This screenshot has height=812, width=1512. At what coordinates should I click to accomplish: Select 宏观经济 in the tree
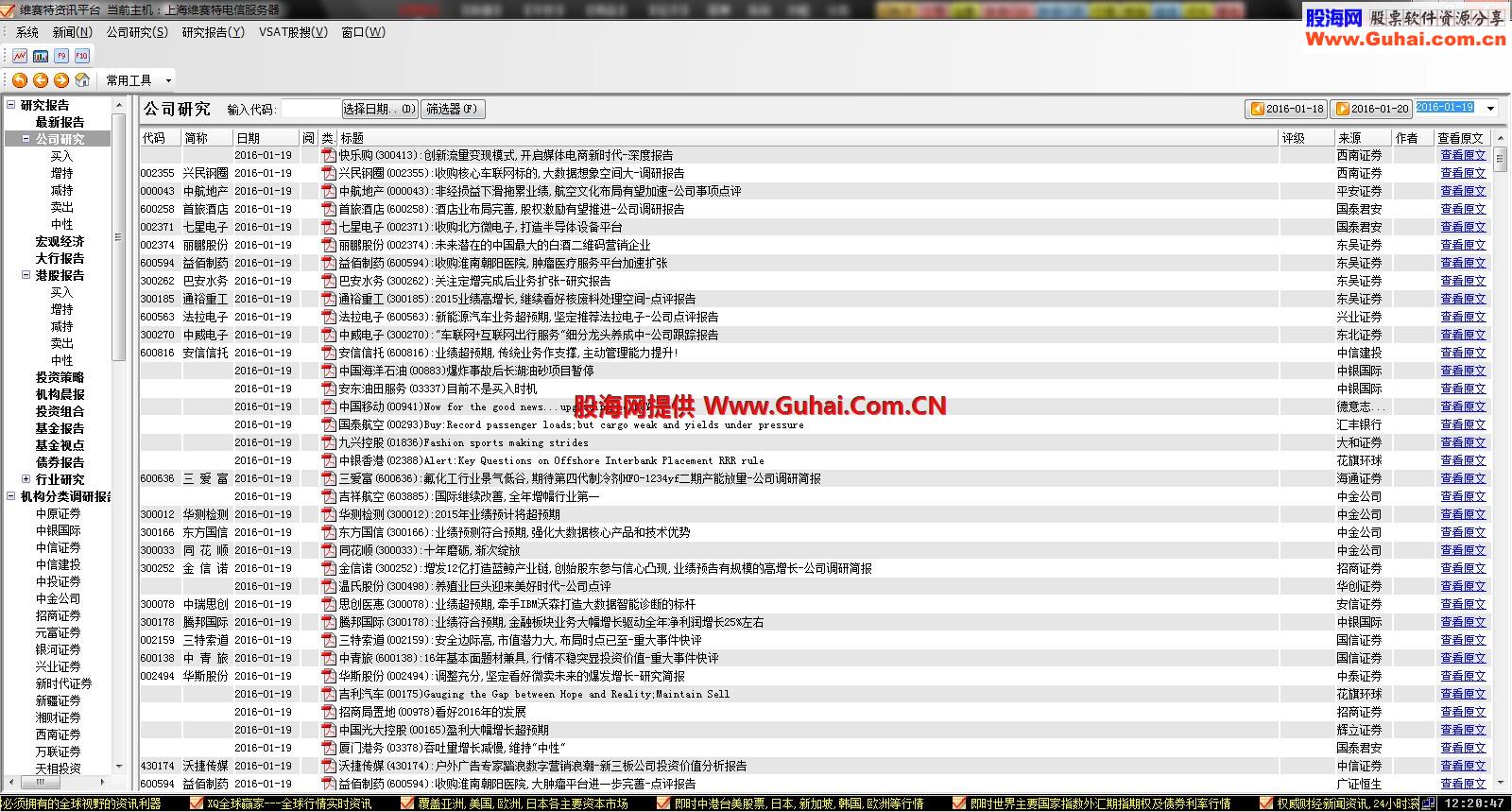tap(60, 241)
